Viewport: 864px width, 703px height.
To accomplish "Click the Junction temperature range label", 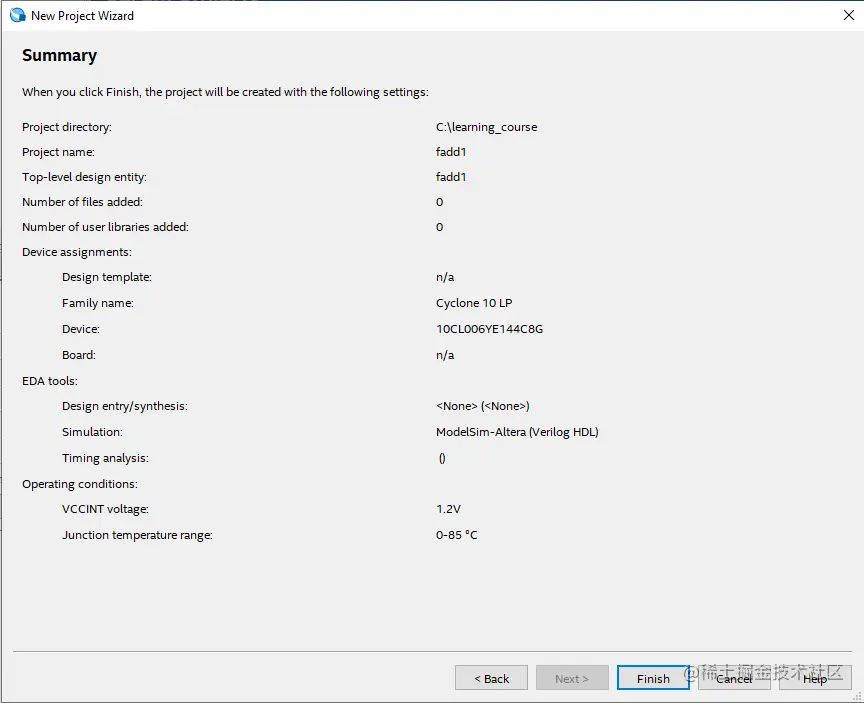I will 137,535.
